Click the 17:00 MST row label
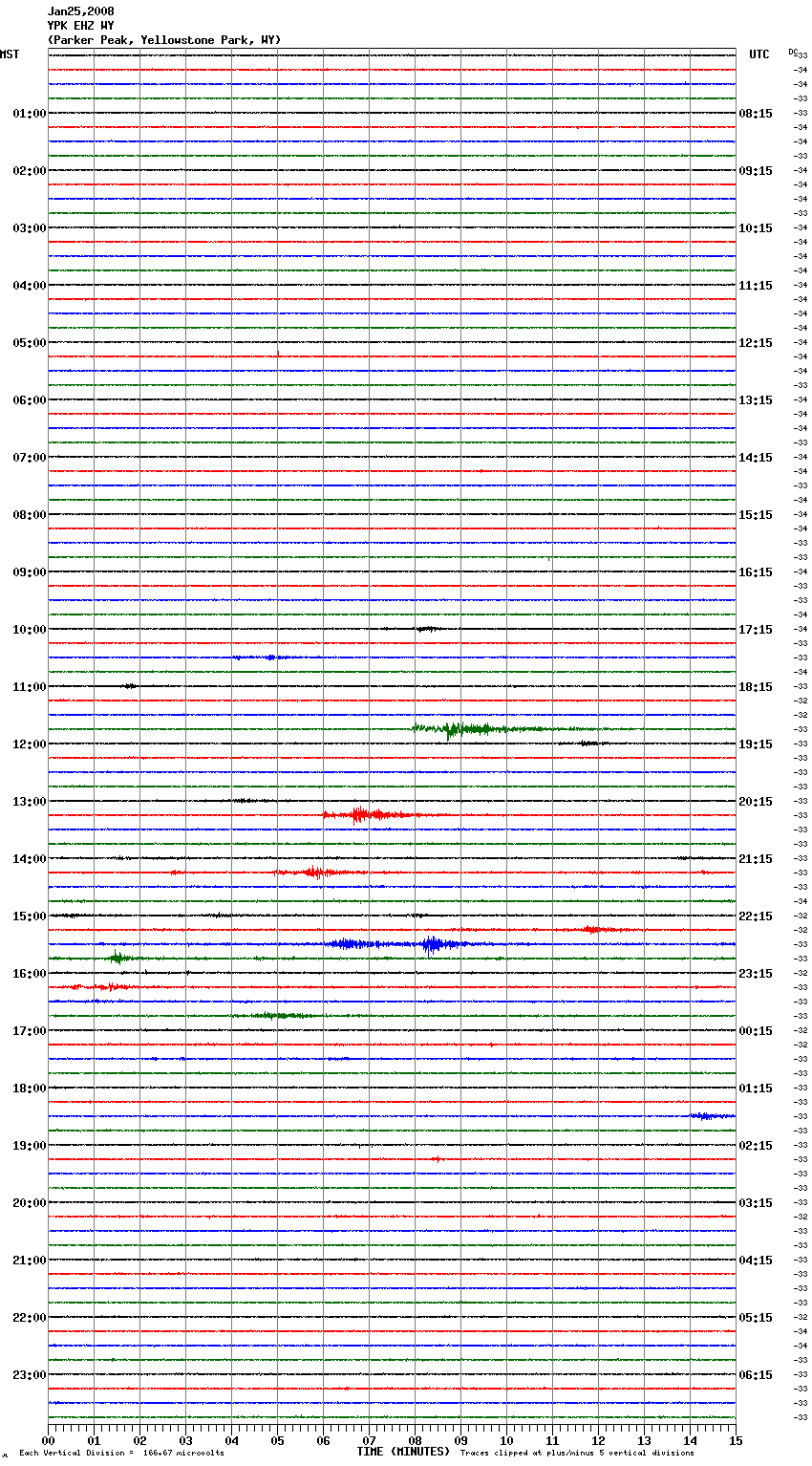This screenshot has height=1466, width=812. [29, 1031]
